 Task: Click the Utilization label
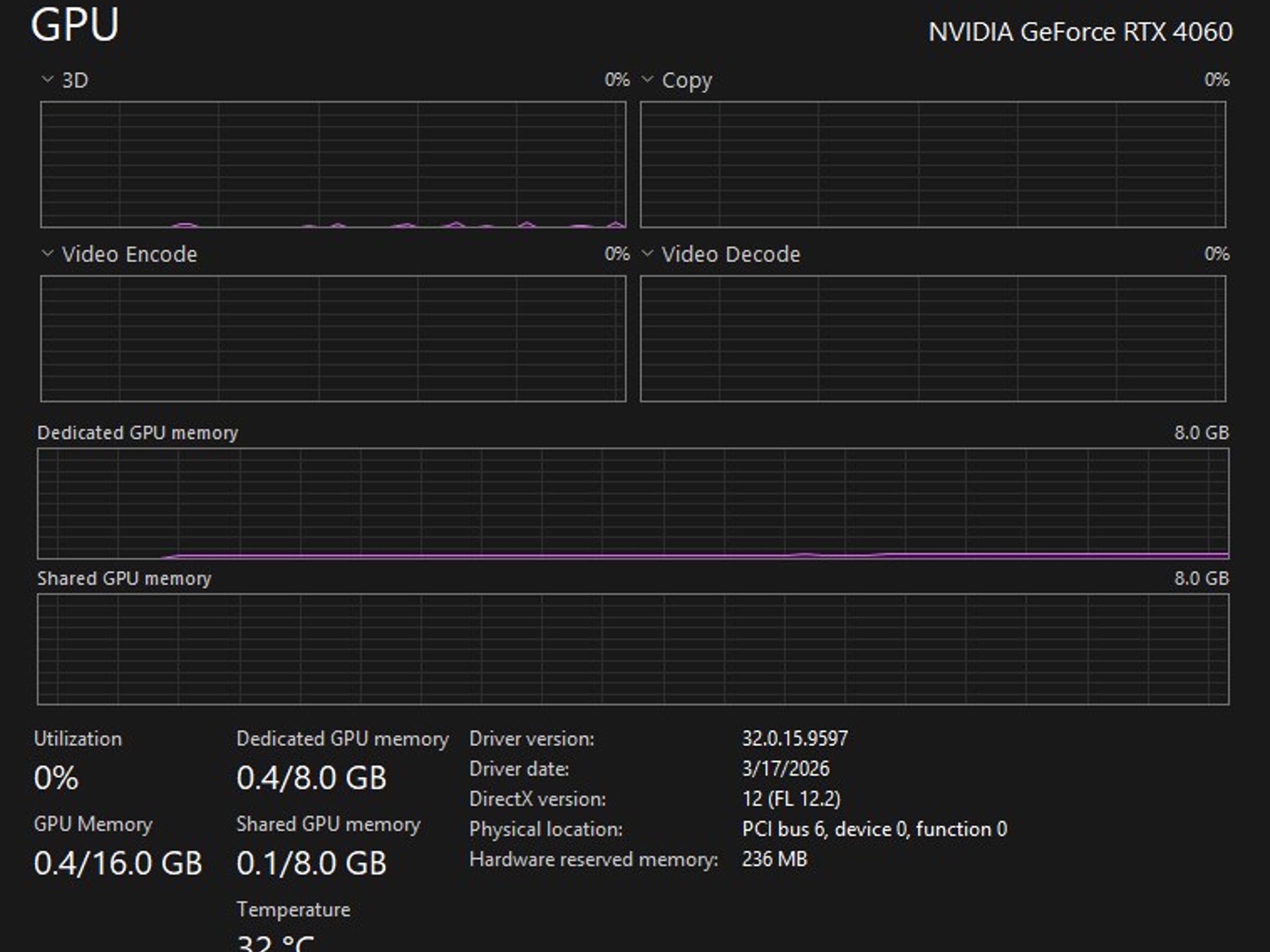[78, 739]
